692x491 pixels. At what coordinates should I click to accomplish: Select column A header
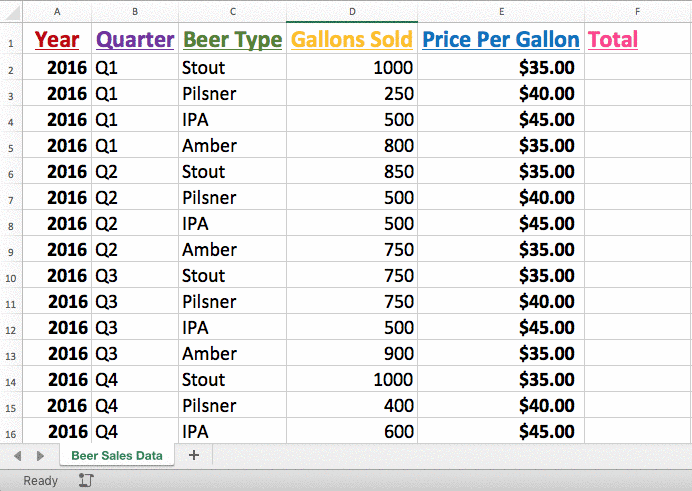pyautogui.click(x=57, y=12)
